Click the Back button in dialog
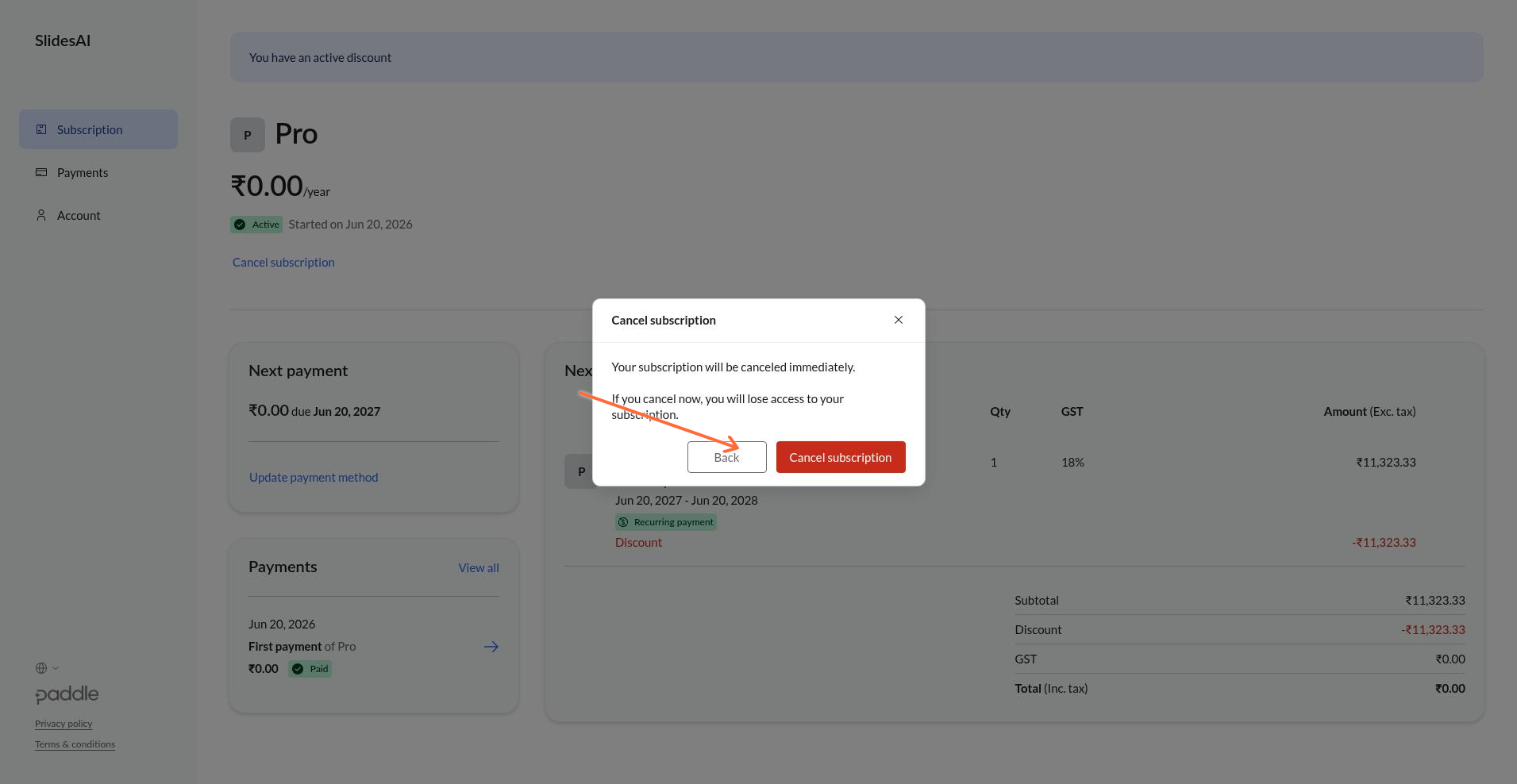 click(726, 457)
